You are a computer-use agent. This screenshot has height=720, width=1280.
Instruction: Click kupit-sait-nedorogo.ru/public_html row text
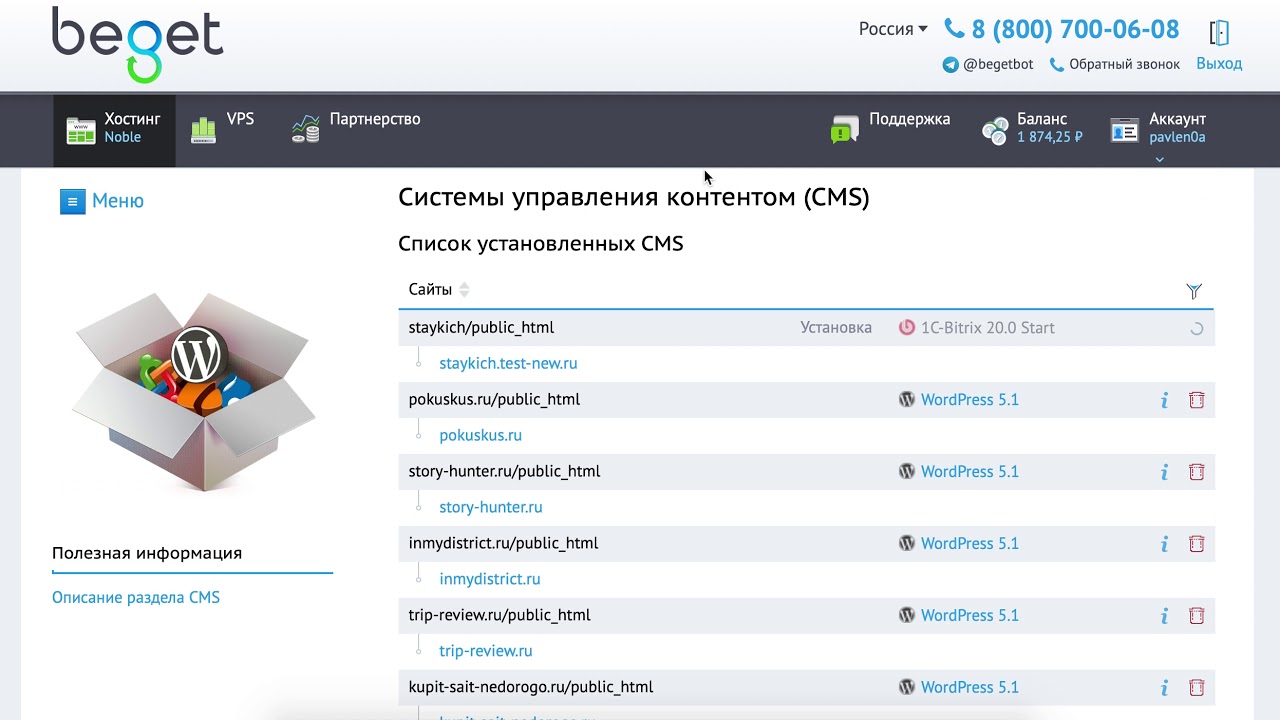(x=531, y=687)
